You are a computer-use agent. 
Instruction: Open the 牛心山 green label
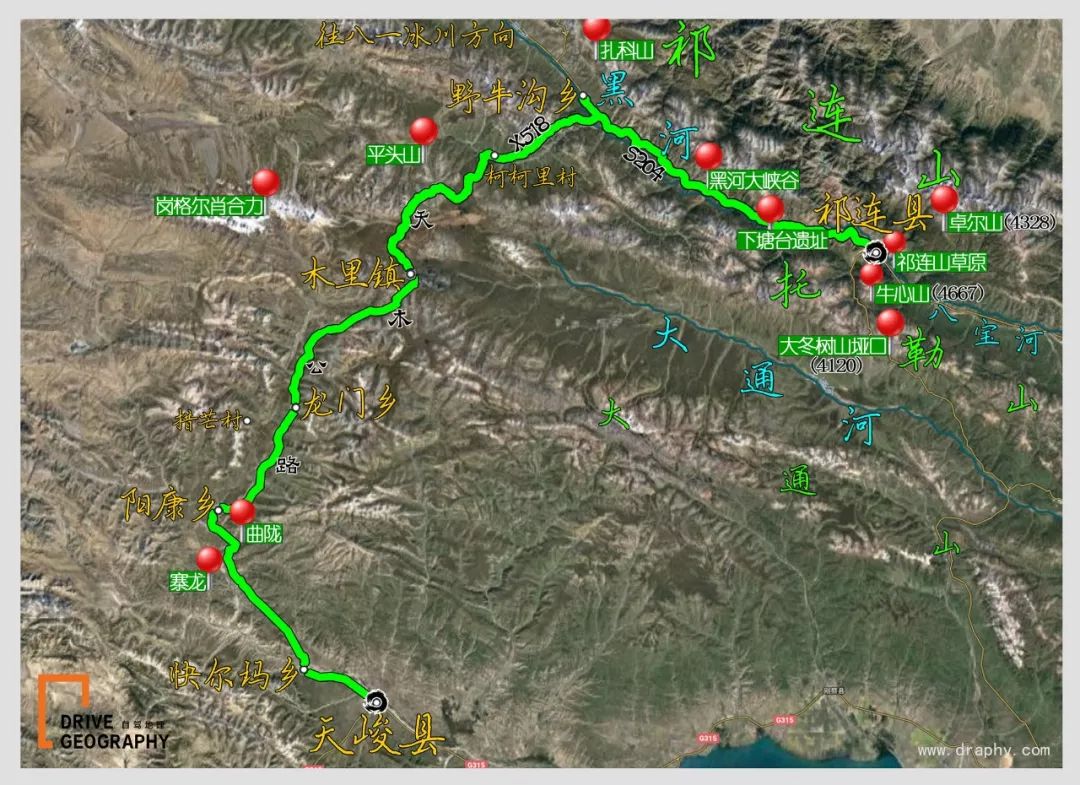coord(902,294)
